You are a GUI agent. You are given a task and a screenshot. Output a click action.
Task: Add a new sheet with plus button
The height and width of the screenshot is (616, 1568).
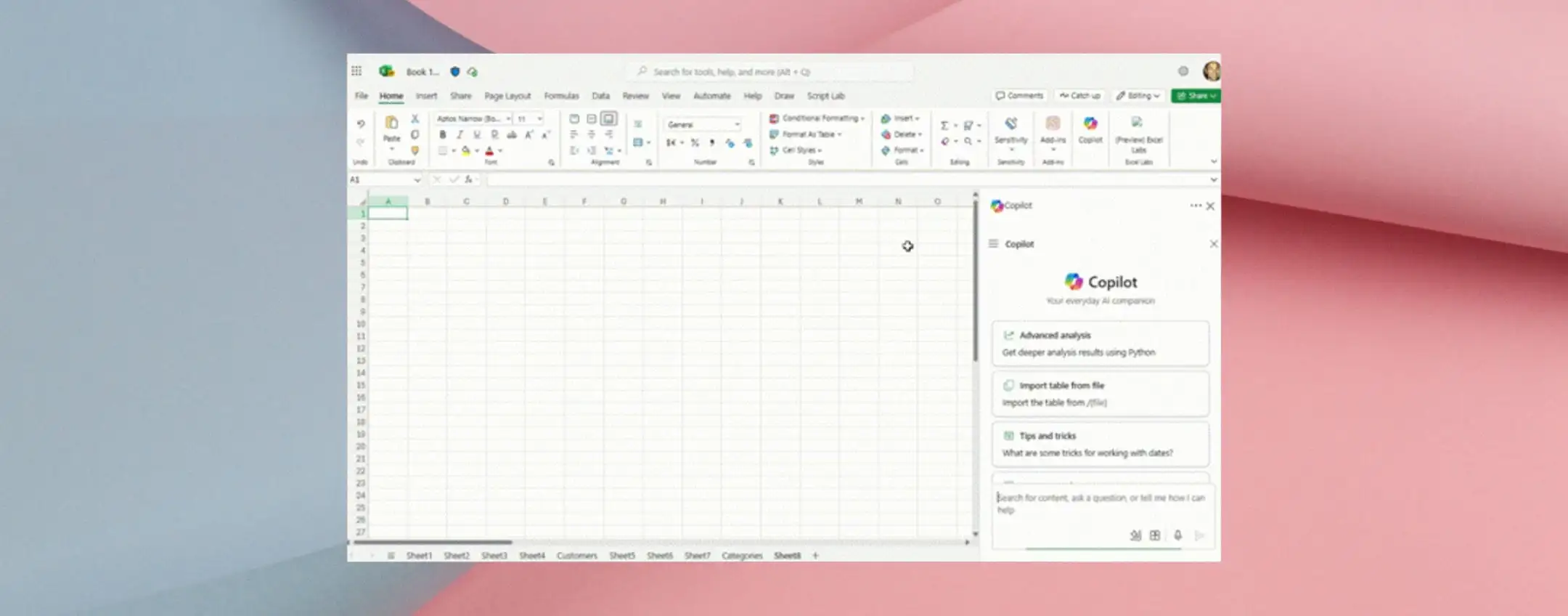(x=815, y=556)
